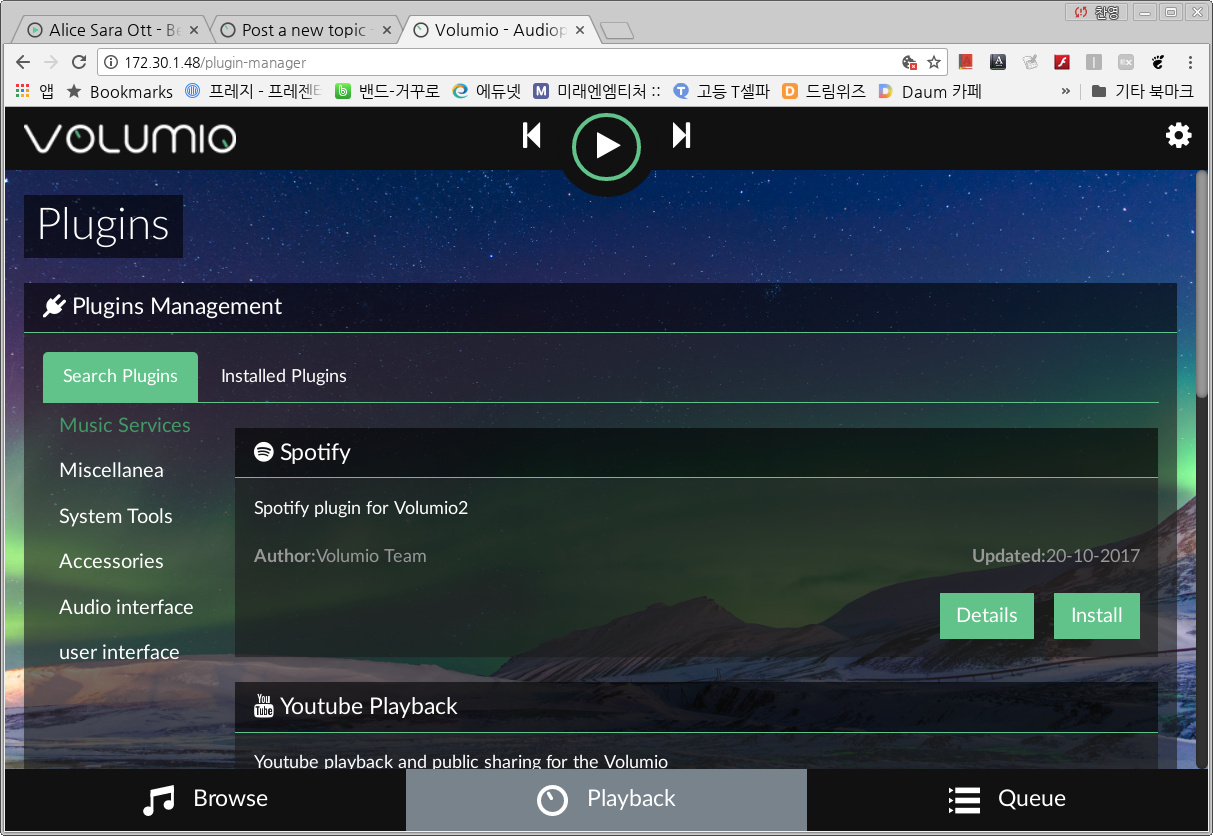Open the Browse section
The height and width of the screenshot is (836, 1213).
coord(205,799)
